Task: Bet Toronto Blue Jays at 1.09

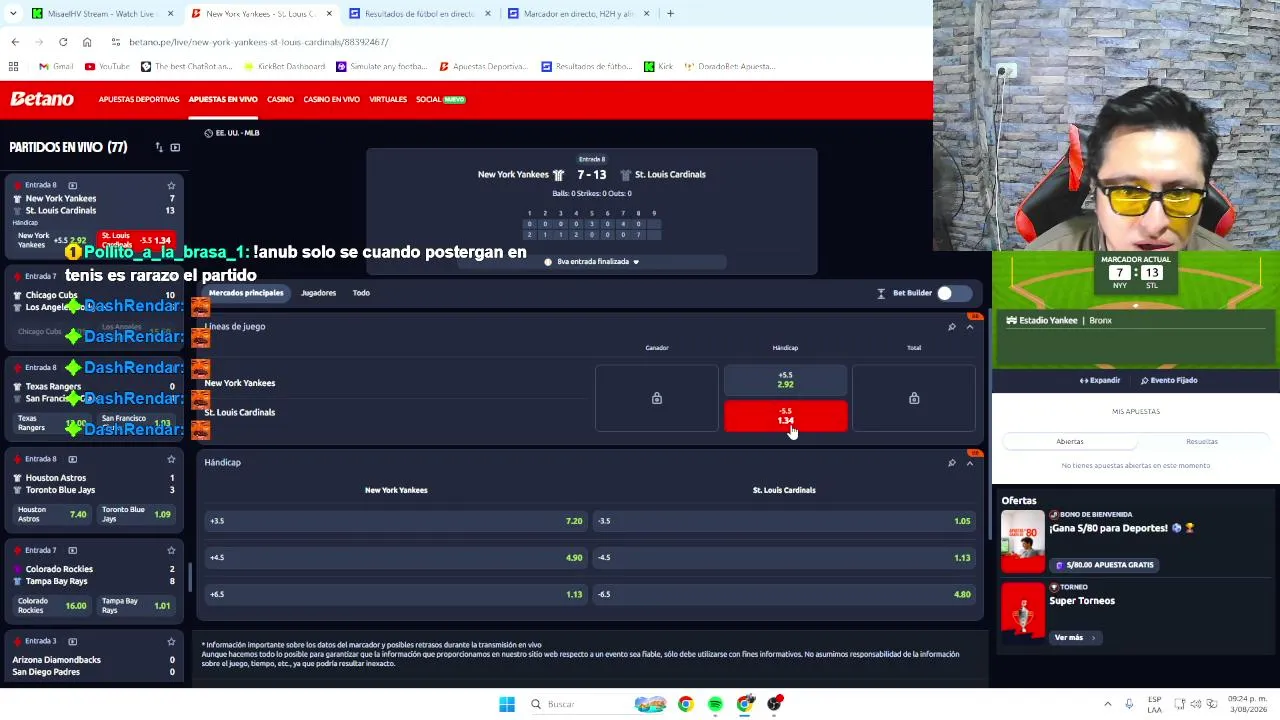Action: [x=137, y=514]
